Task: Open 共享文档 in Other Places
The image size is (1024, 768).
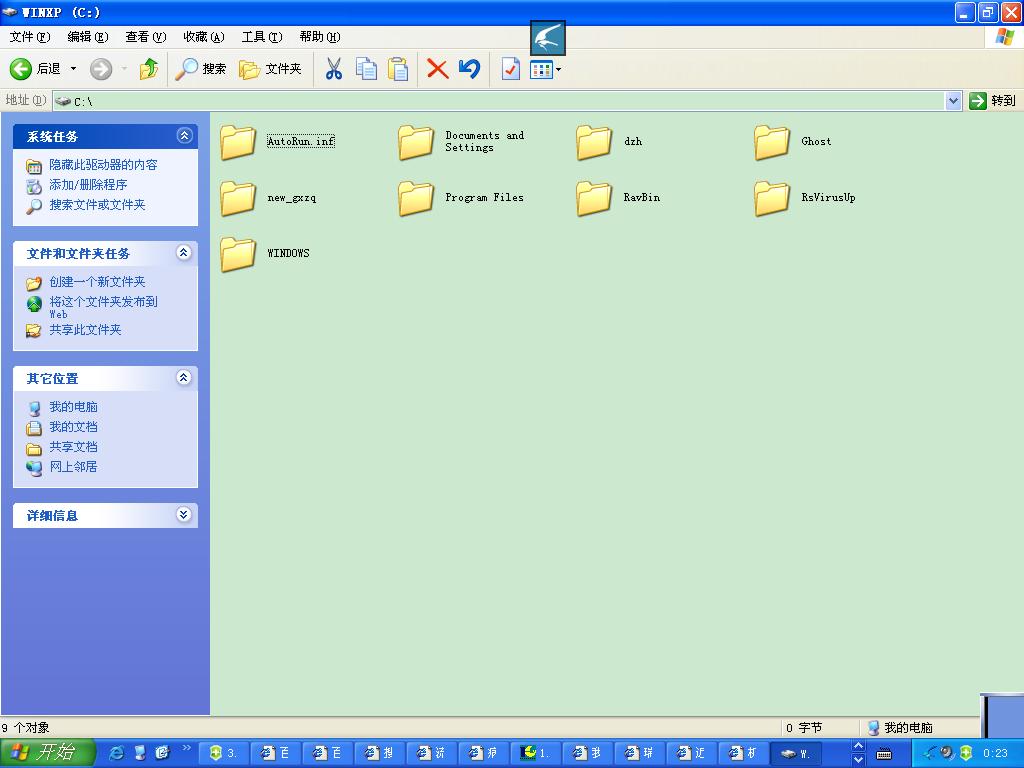Action: 73,447
